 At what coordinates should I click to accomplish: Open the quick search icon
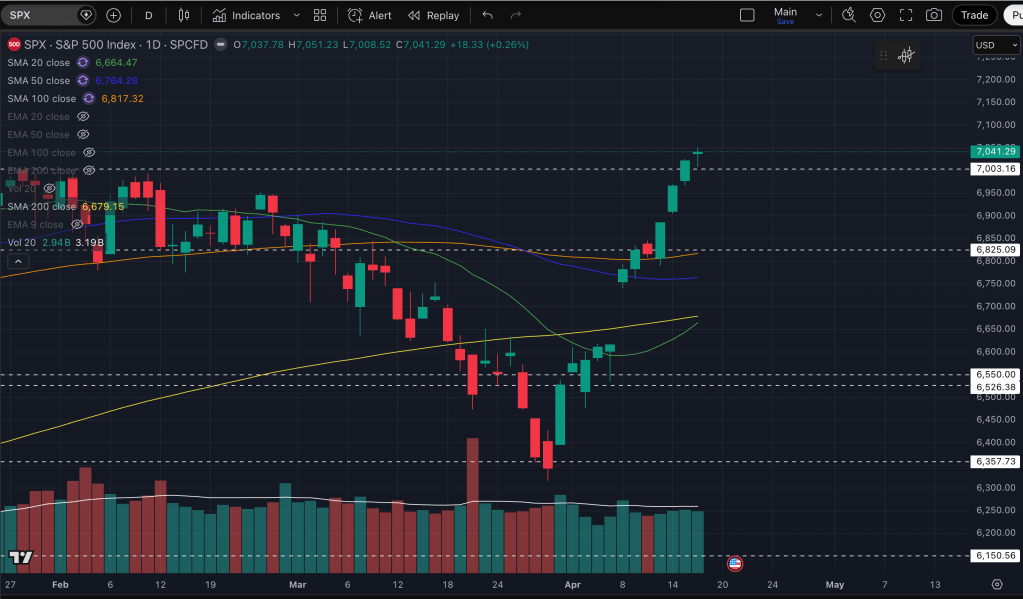click(x=849, y=15)
